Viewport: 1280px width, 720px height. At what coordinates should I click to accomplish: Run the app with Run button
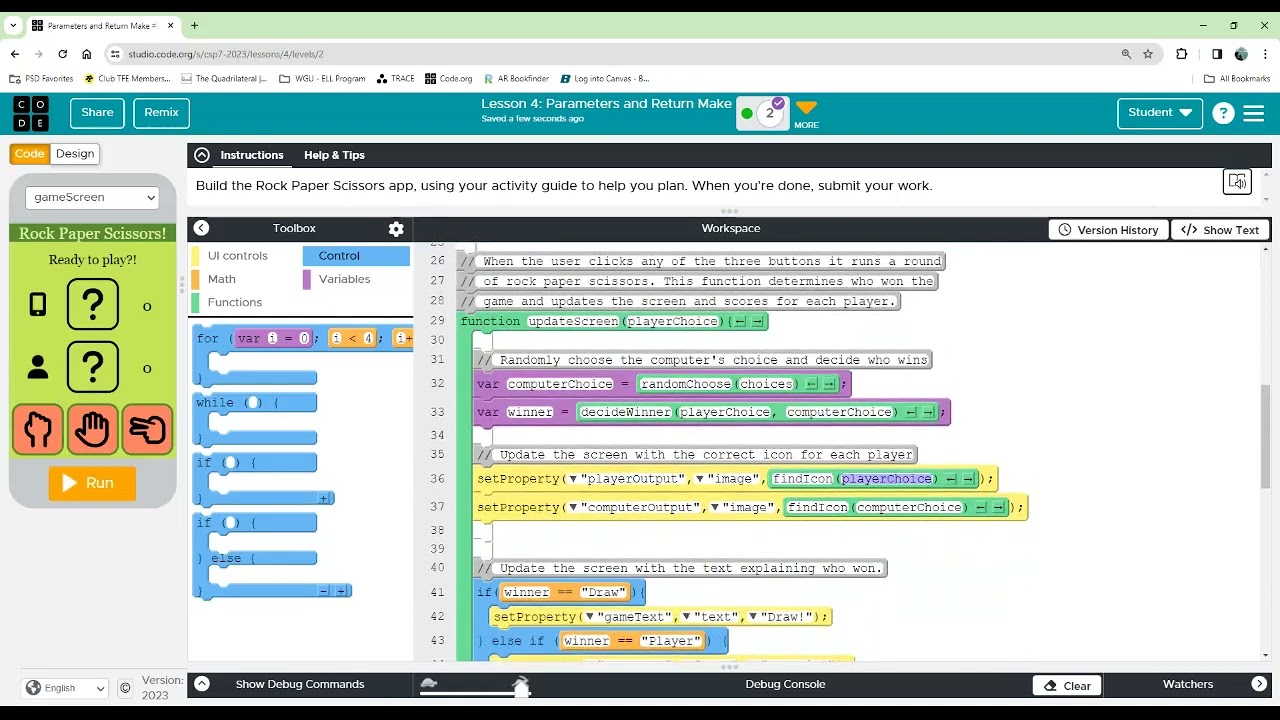click(x=92, y=483)
